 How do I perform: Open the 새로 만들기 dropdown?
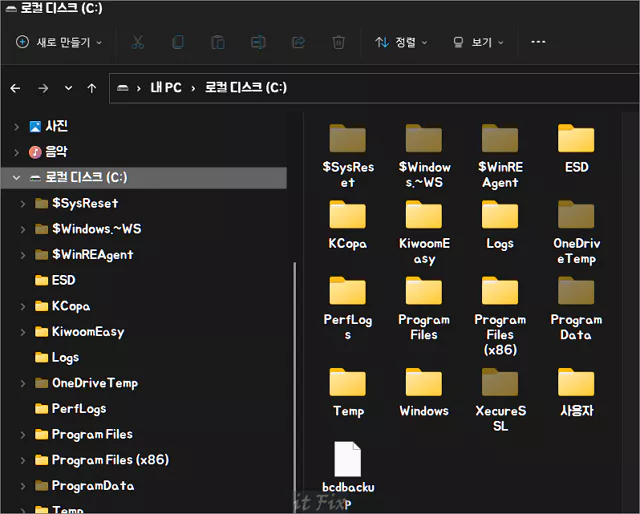point(59,42)
